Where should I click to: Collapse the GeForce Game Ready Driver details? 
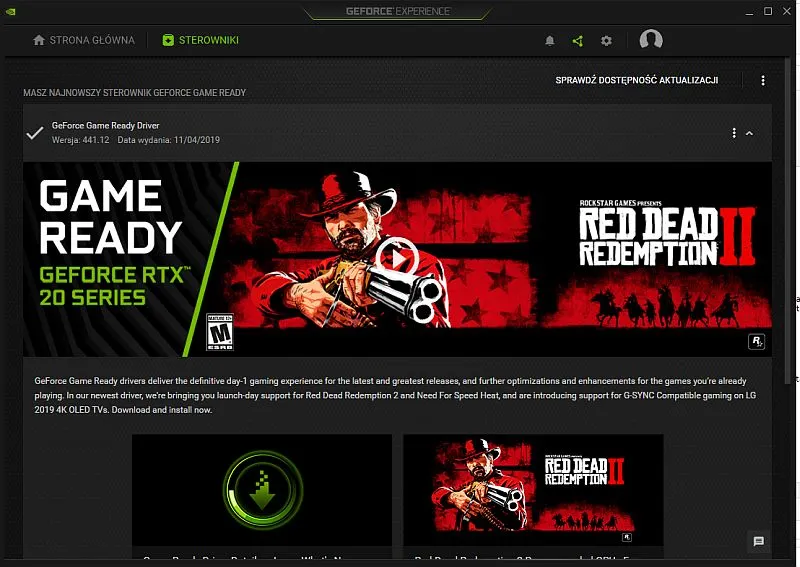click(x=749, y=133)
